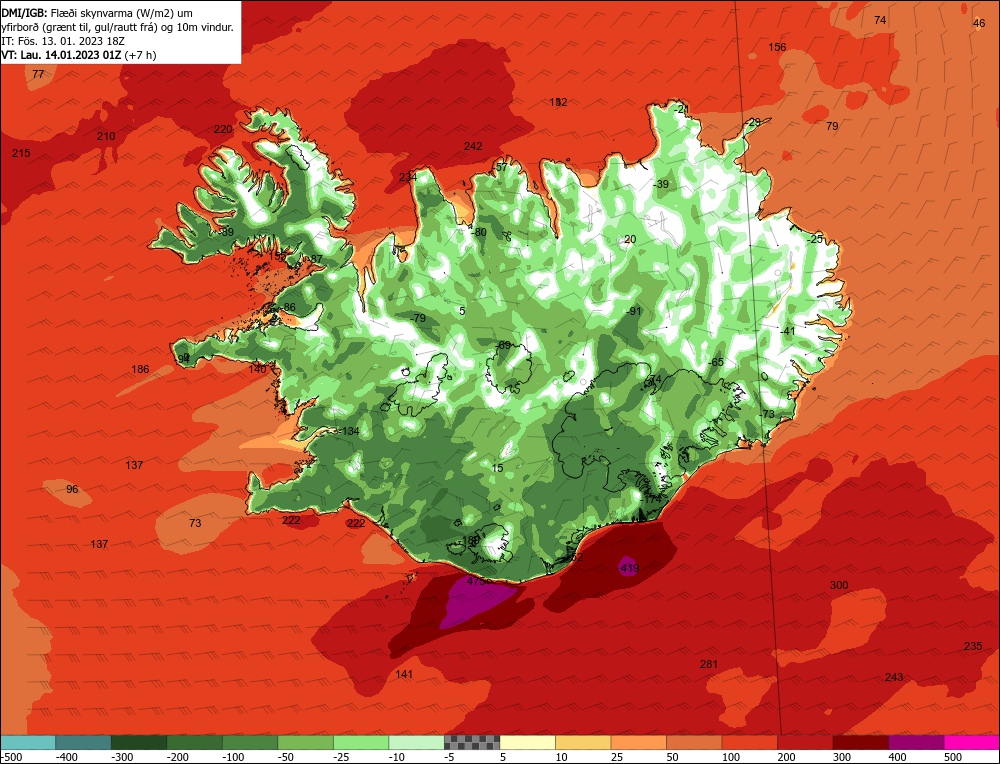Pick the -25 to -10 light green legend swatch
This screenshot has height=764, width=1000.
[x=361, y=742]
